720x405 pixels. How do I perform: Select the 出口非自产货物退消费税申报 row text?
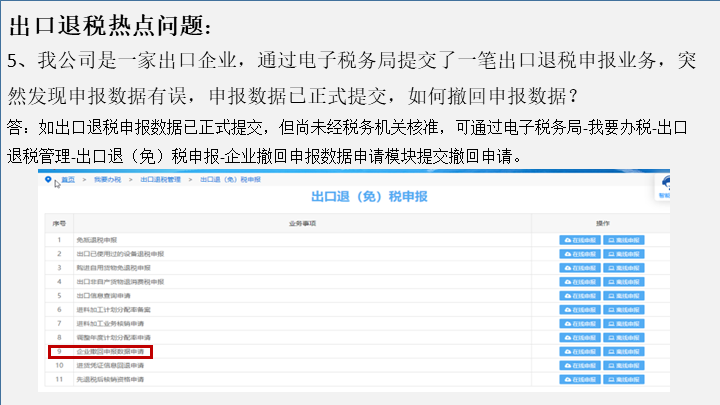(120, 282)
